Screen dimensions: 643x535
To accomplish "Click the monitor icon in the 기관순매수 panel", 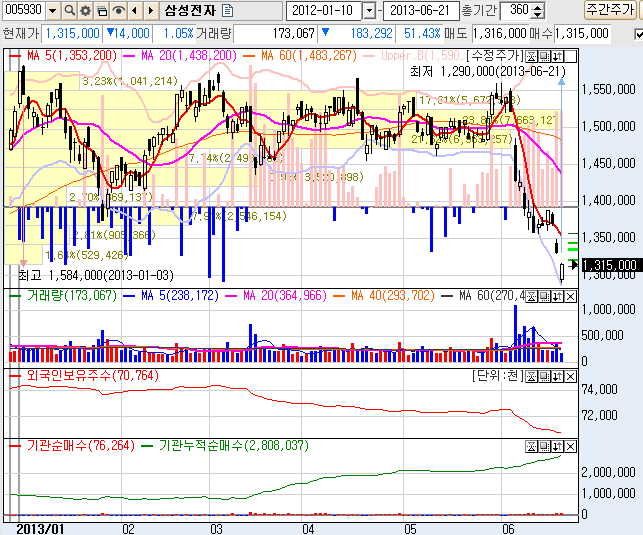I will click(544, 446).
